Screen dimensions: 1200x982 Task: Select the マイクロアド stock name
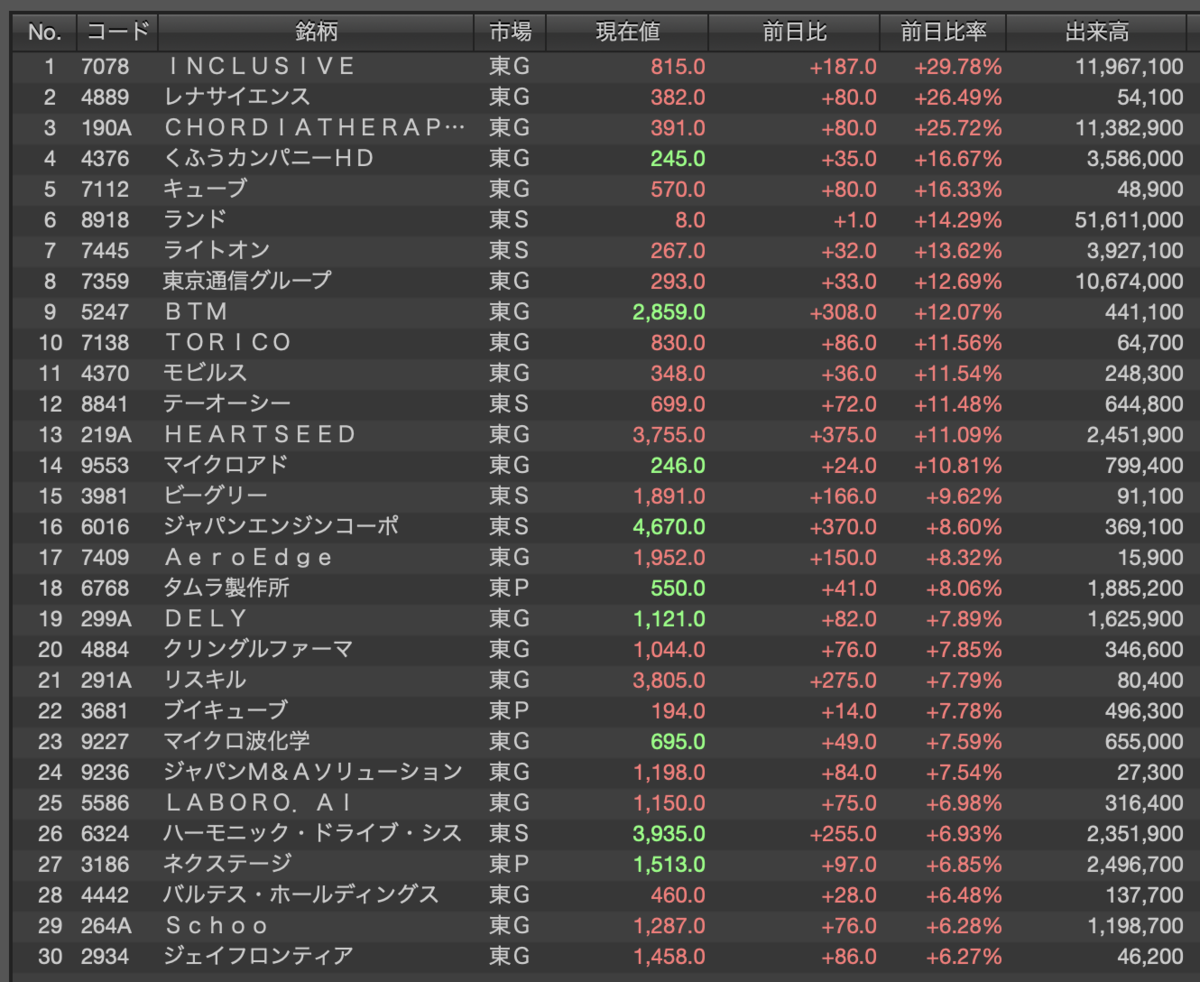click(x=226, y=465)
